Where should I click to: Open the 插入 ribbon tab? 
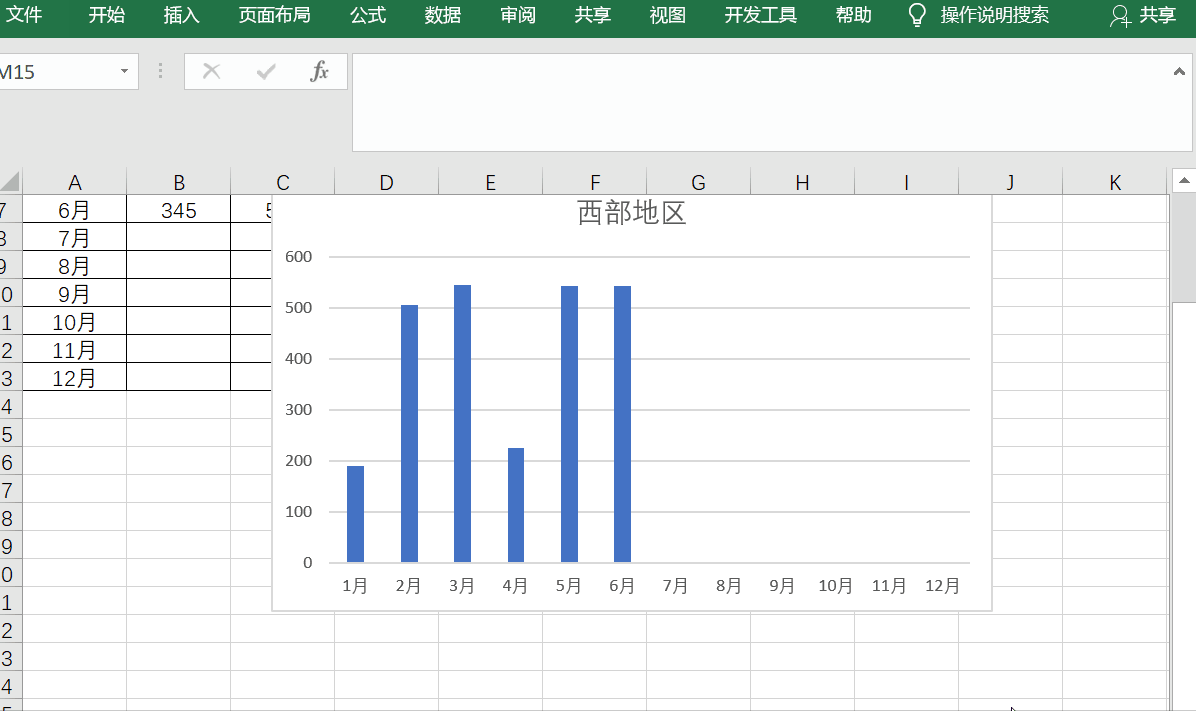tap(181, 15)
